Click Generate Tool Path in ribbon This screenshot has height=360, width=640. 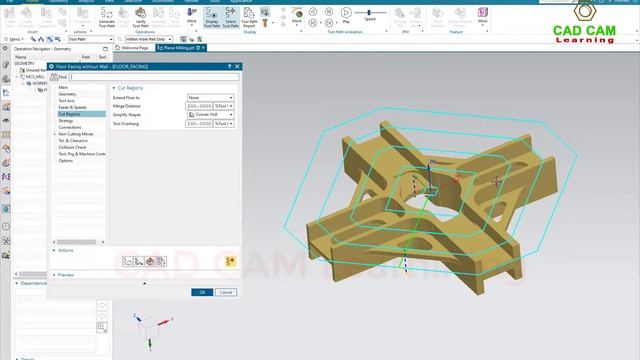point(107,18)
